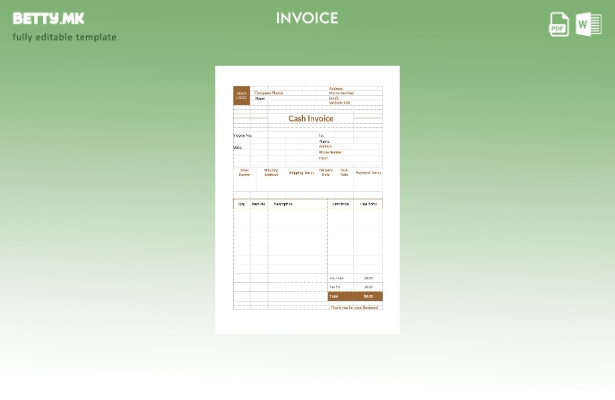Click the Sub Total amount cell

point(368,278)
